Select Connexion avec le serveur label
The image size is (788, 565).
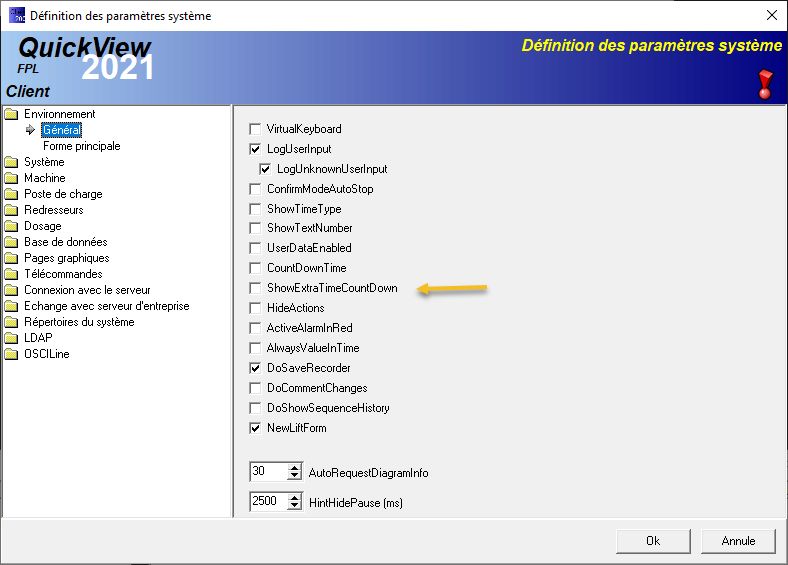click(x=87, y=291)
